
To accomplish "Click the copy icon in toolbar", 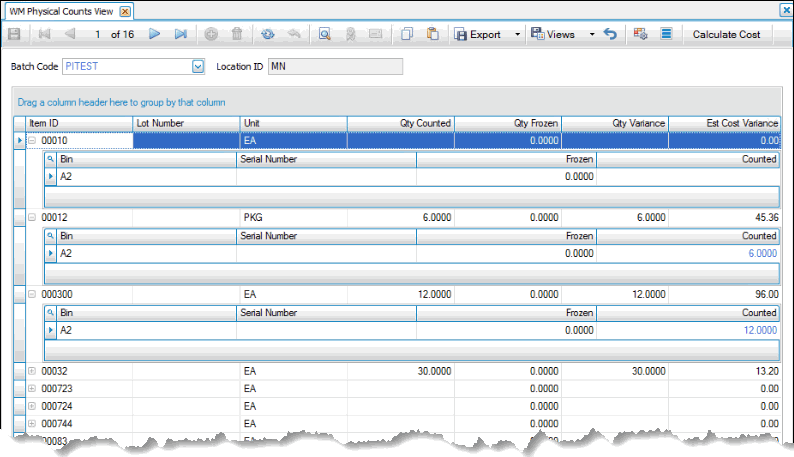I will pyautogui.click(x=407, y=34).
